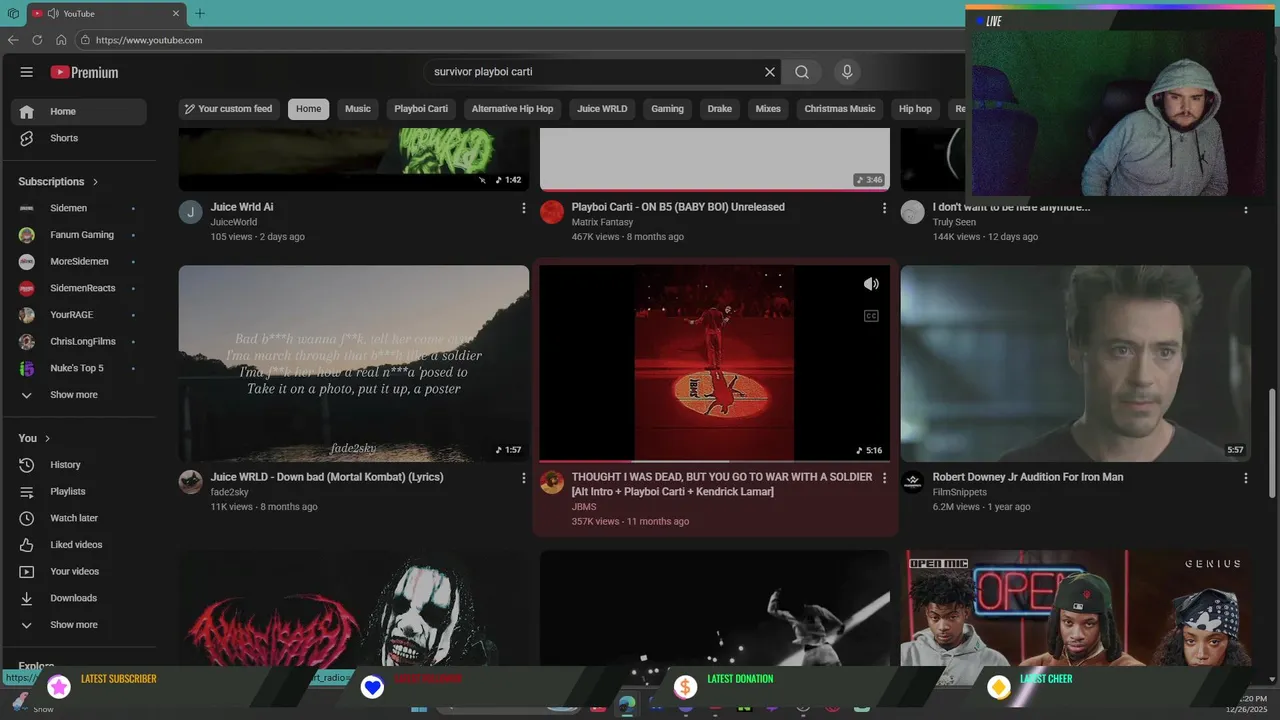Screen dimensions: 1280x720
Task: Click the YouTube Premium logo
Action: (85, 72)
